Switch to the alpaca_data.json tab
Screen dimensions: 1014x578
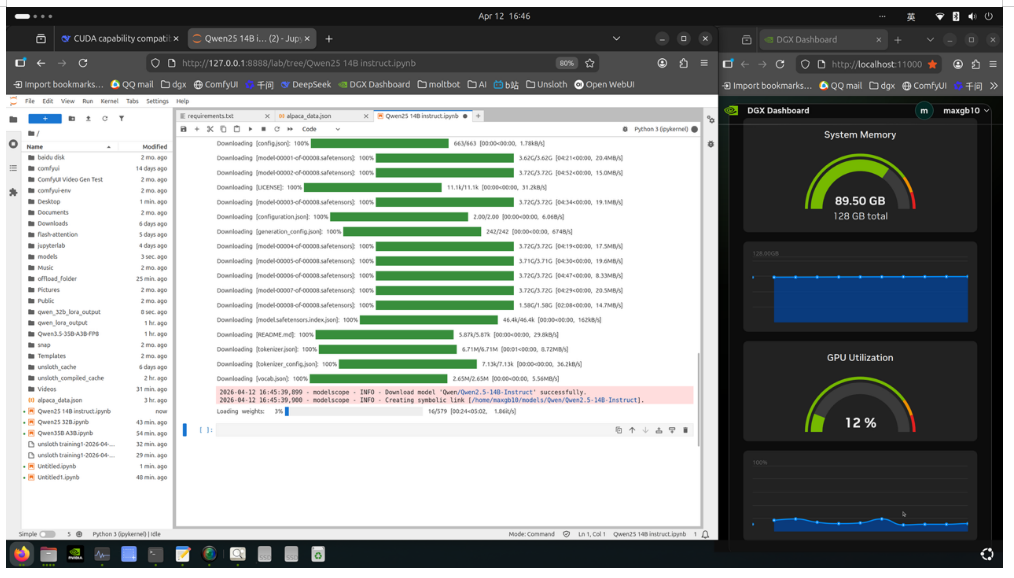pos(321,116)
